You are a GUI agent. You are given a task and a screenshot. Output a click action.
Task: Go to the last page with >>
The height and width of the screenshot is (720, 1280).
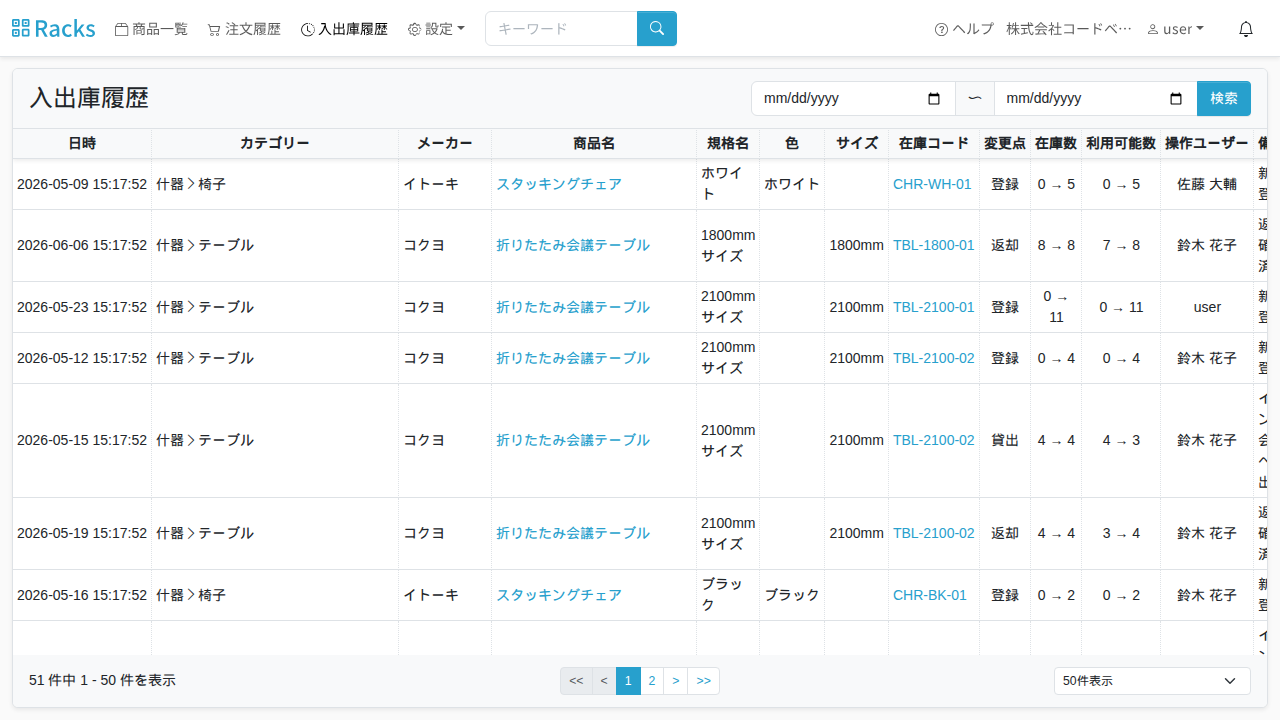(704, 681)
